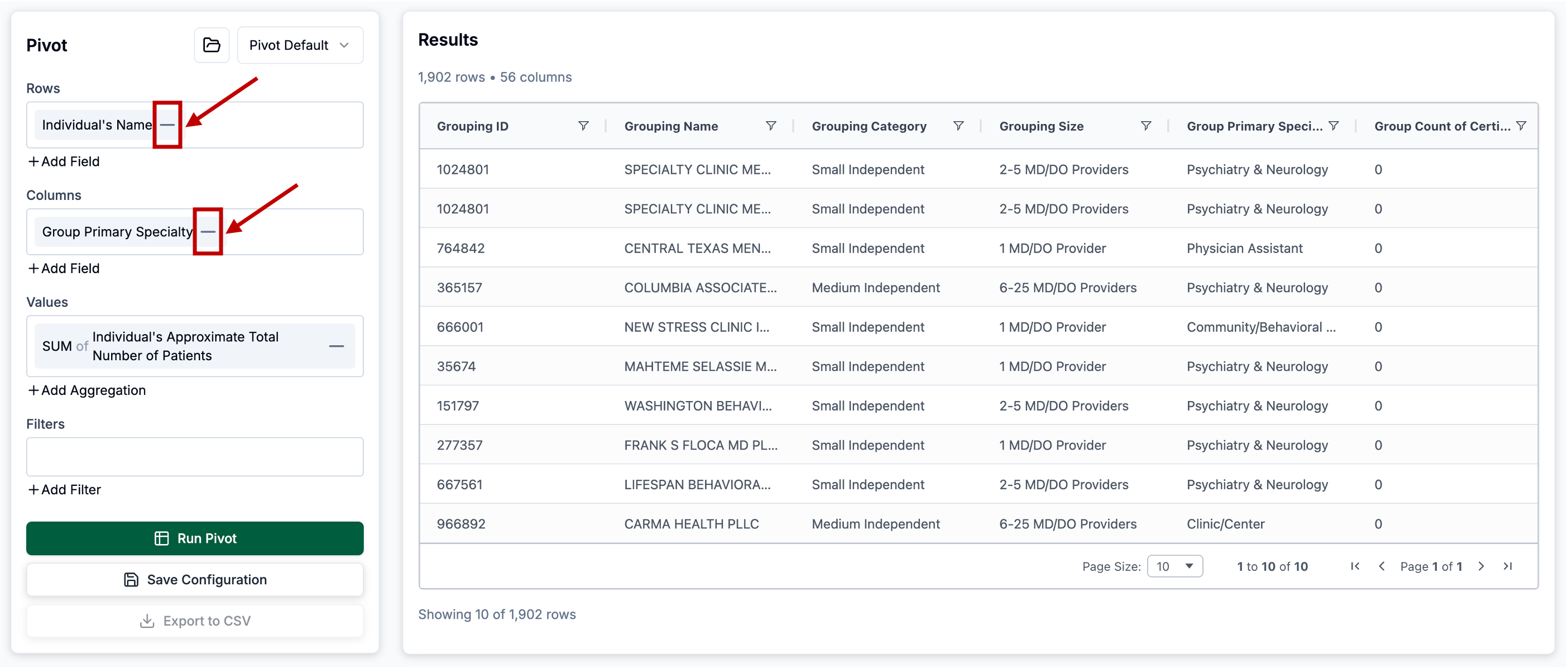Open saved pivot configurations folder icon
Viewport: 1568px width, 668px height.
211,45
